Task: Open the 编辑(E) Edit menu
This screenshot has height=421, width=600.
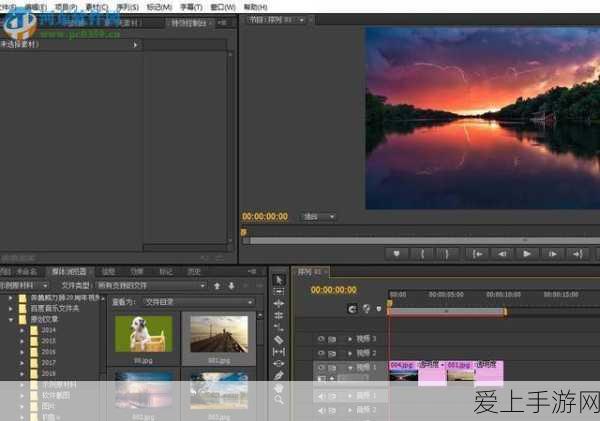Action: click(x=36, y=7)
